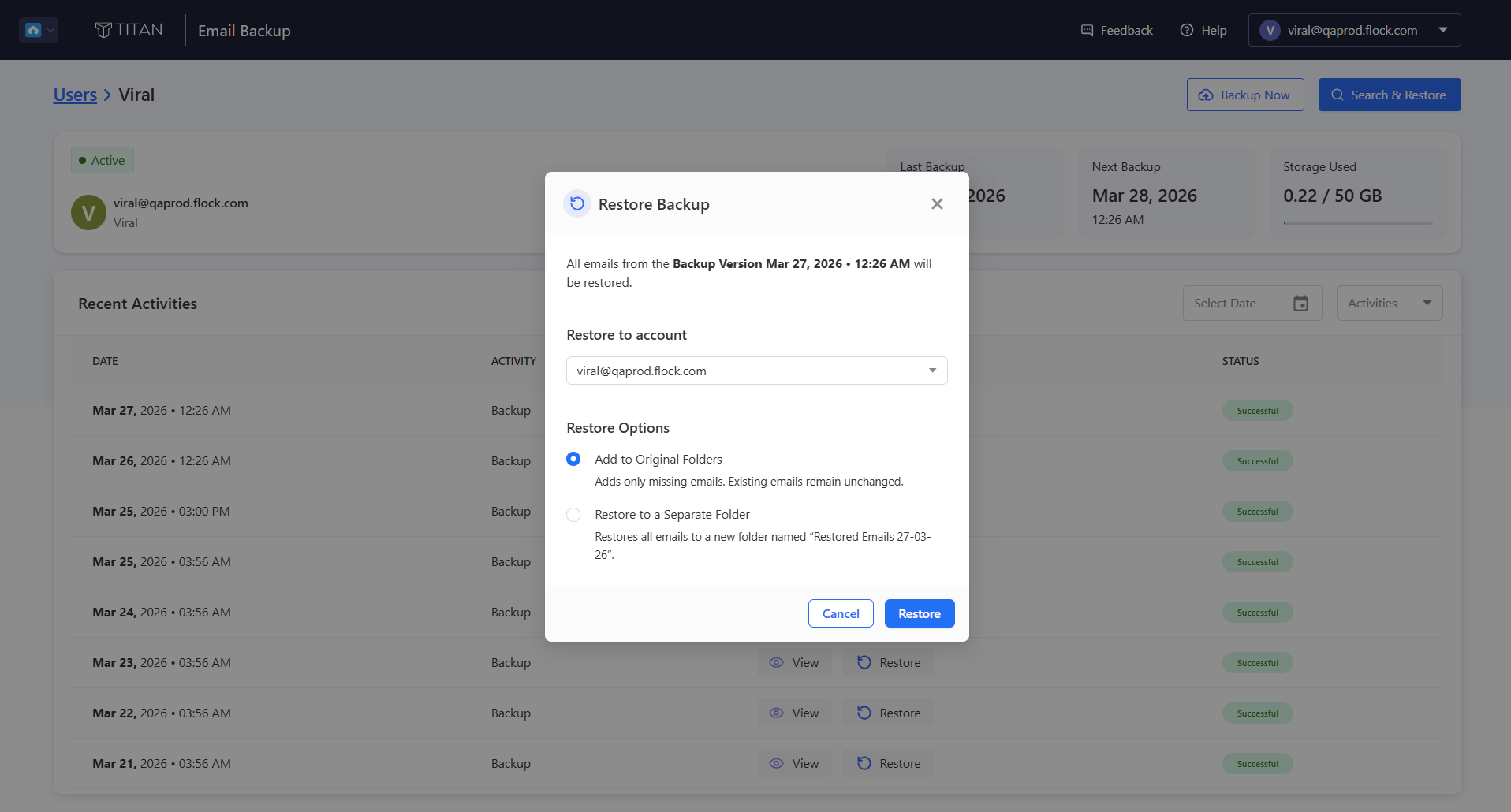
Task: Close the Restore Backup dialog
Action: [937, 204]
